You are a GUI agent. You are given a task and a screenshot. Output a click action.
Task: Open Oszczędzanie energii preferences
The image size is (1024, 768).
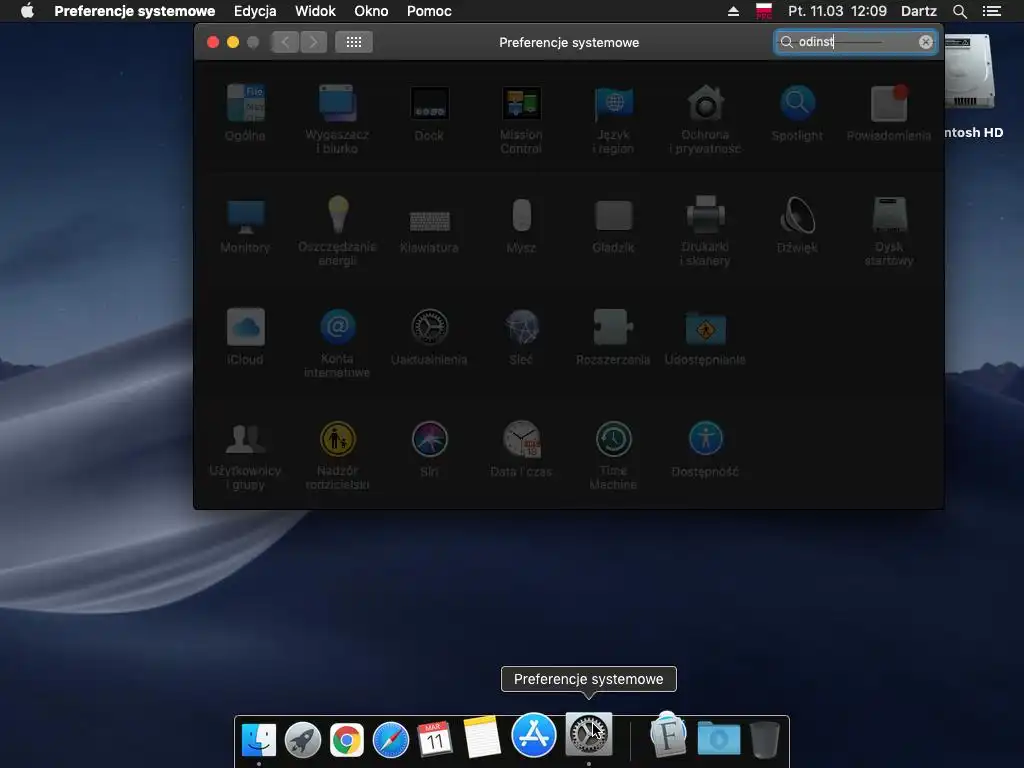click(x=337, y=231)
